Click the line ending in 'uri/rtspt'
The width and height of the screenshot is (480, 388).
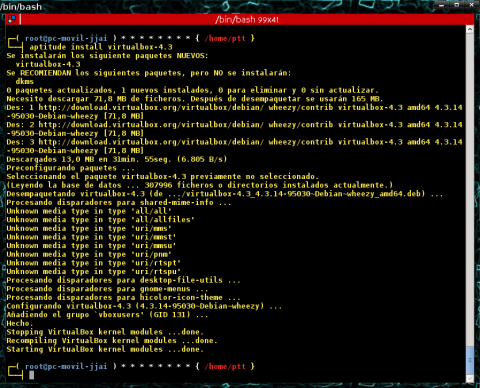point(94,263)
